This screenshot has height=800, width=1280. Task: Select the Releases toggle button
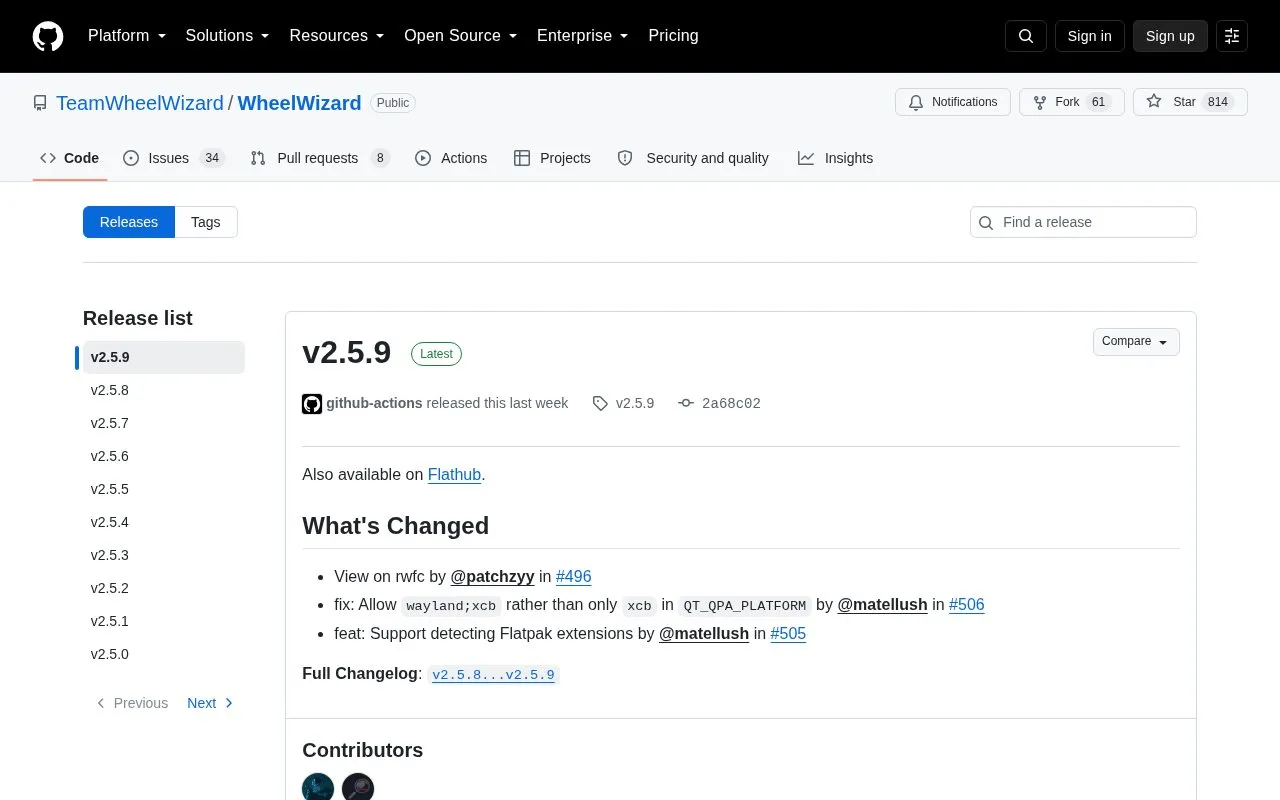pos(129,222)
